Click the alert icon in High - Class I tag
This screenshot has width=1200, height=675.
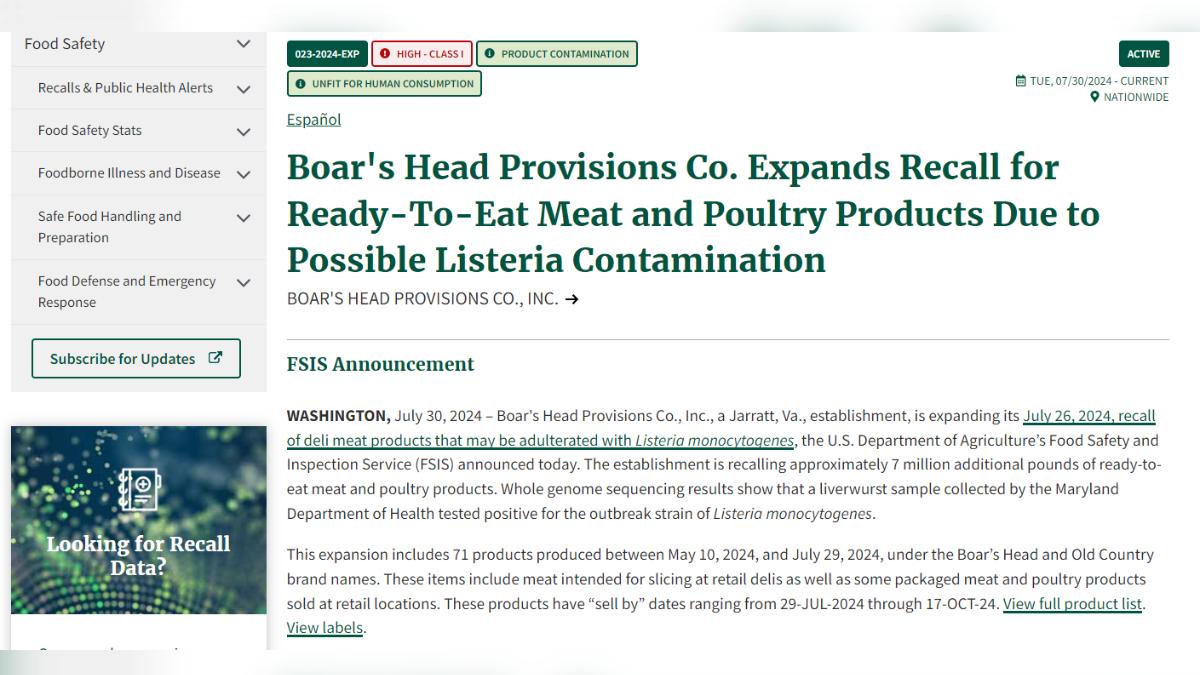[x=385, y=54]
